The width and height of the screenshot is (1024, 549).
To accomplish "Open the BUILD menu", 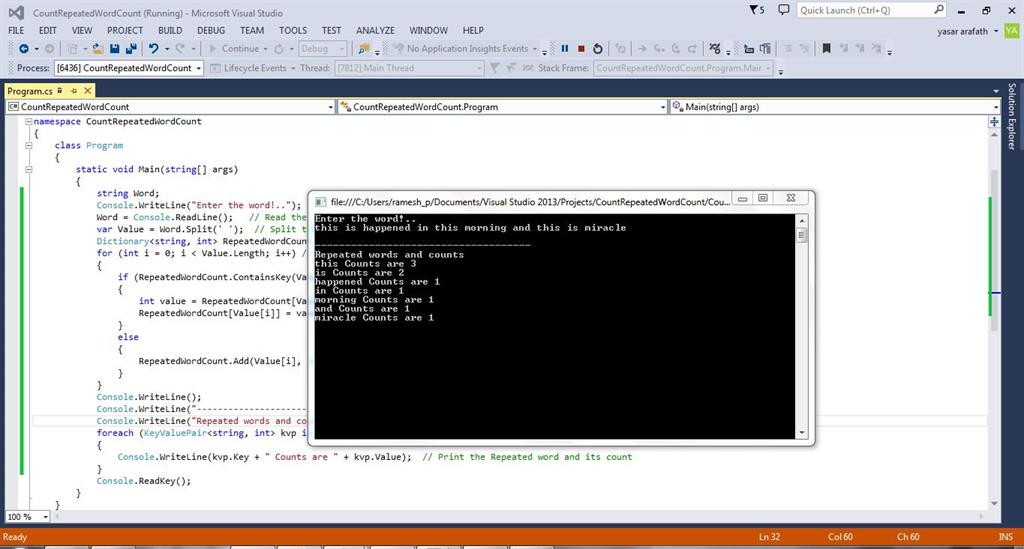I will (170, 30).
